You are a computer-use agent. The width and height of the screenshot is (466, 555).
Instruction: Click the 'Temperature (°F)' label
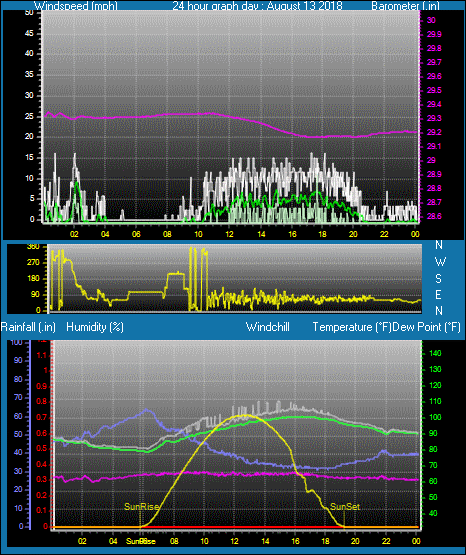[x=352, y=327]
